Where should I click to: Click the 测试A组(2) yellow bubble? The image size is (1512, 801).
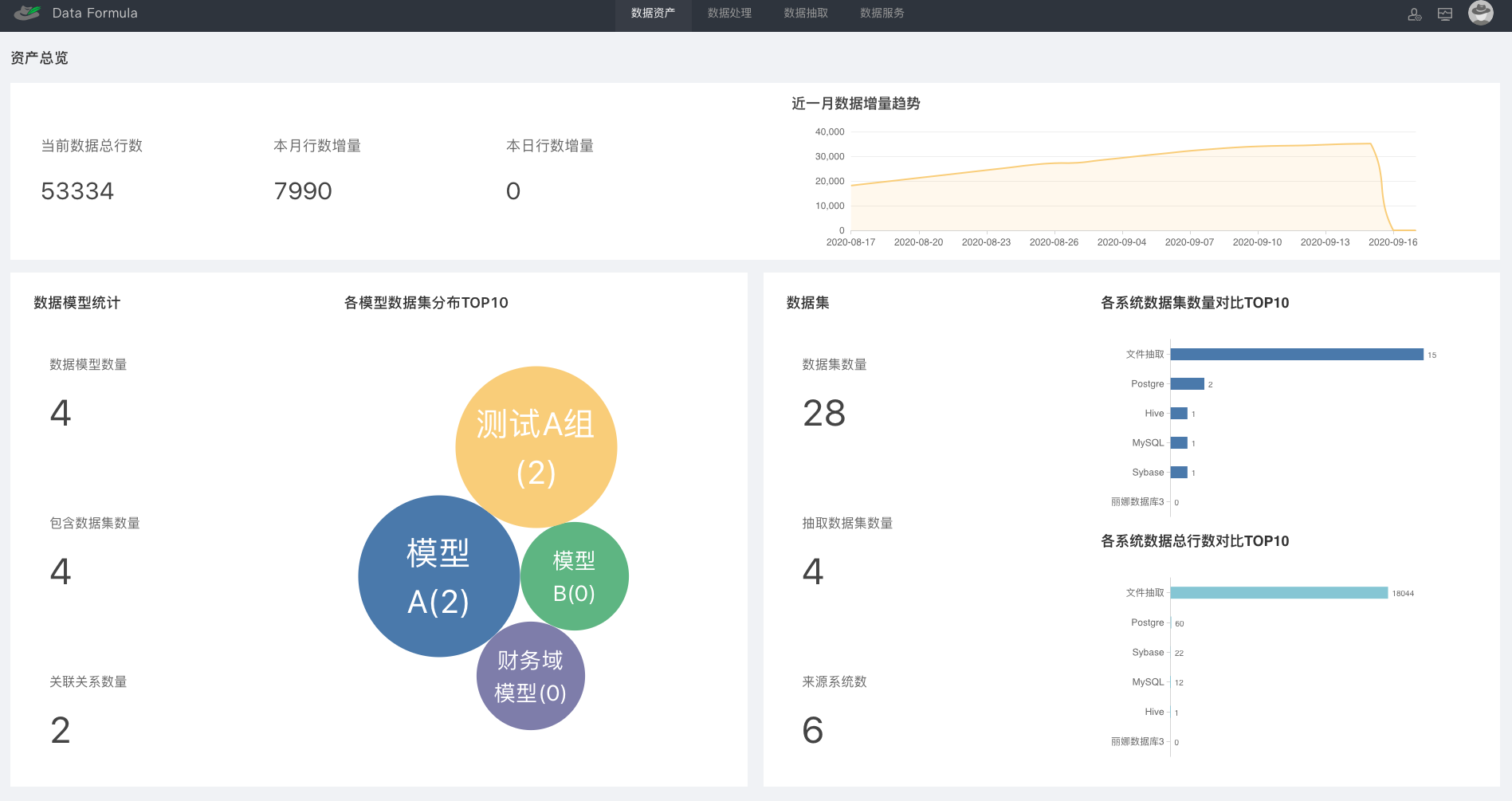tap(536, 447)
